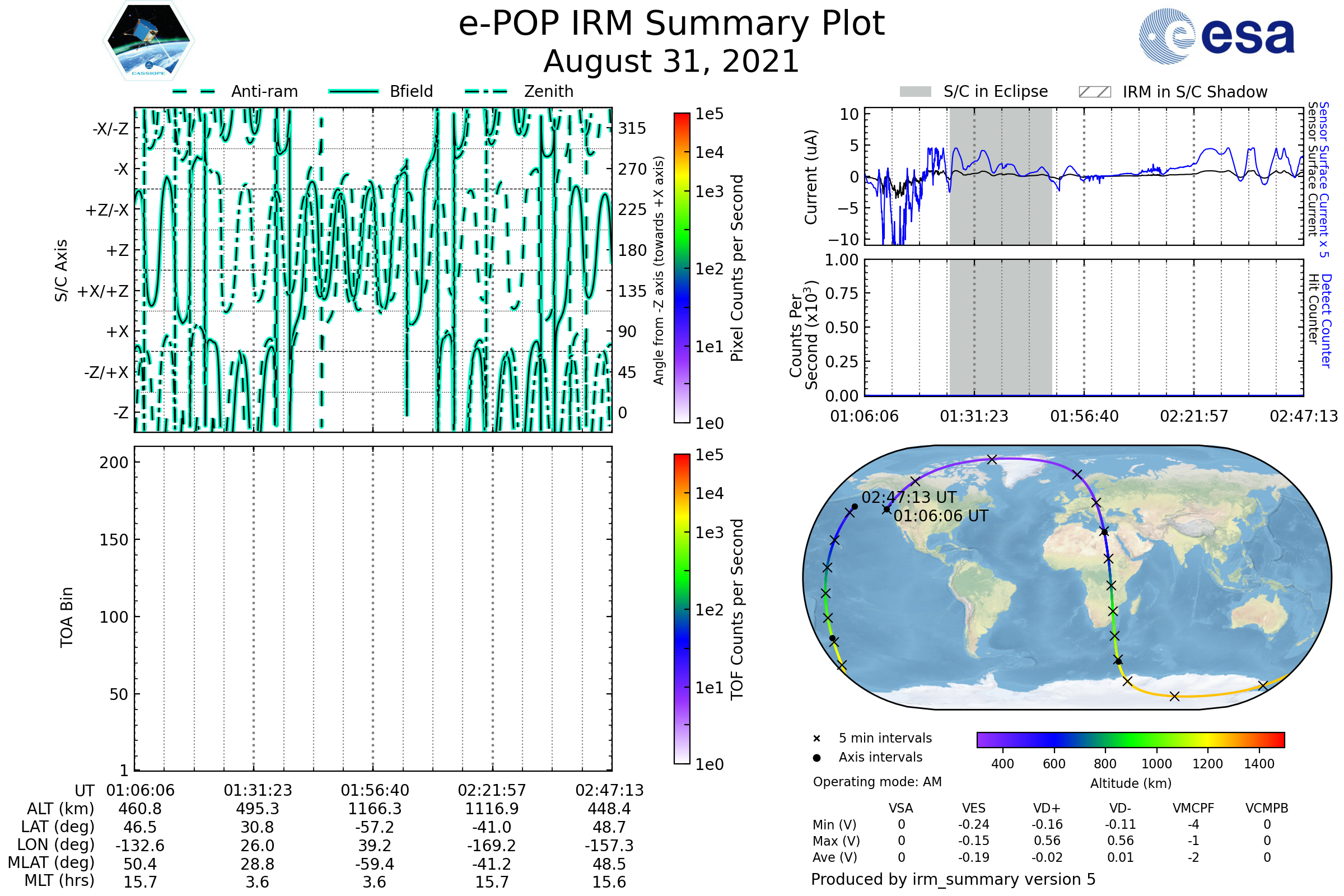Click the Bfield solid legend line
This screenshot has height=896, width=1344.
354,91
